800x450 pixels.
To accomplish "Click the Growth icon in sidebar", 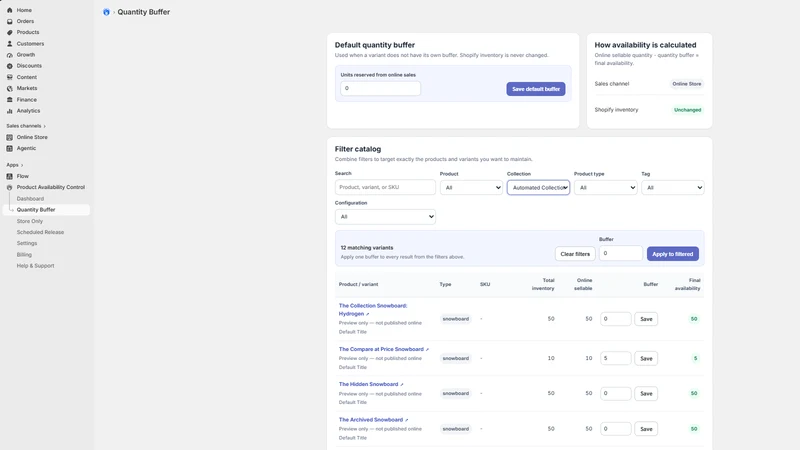I will click(10, 55).
